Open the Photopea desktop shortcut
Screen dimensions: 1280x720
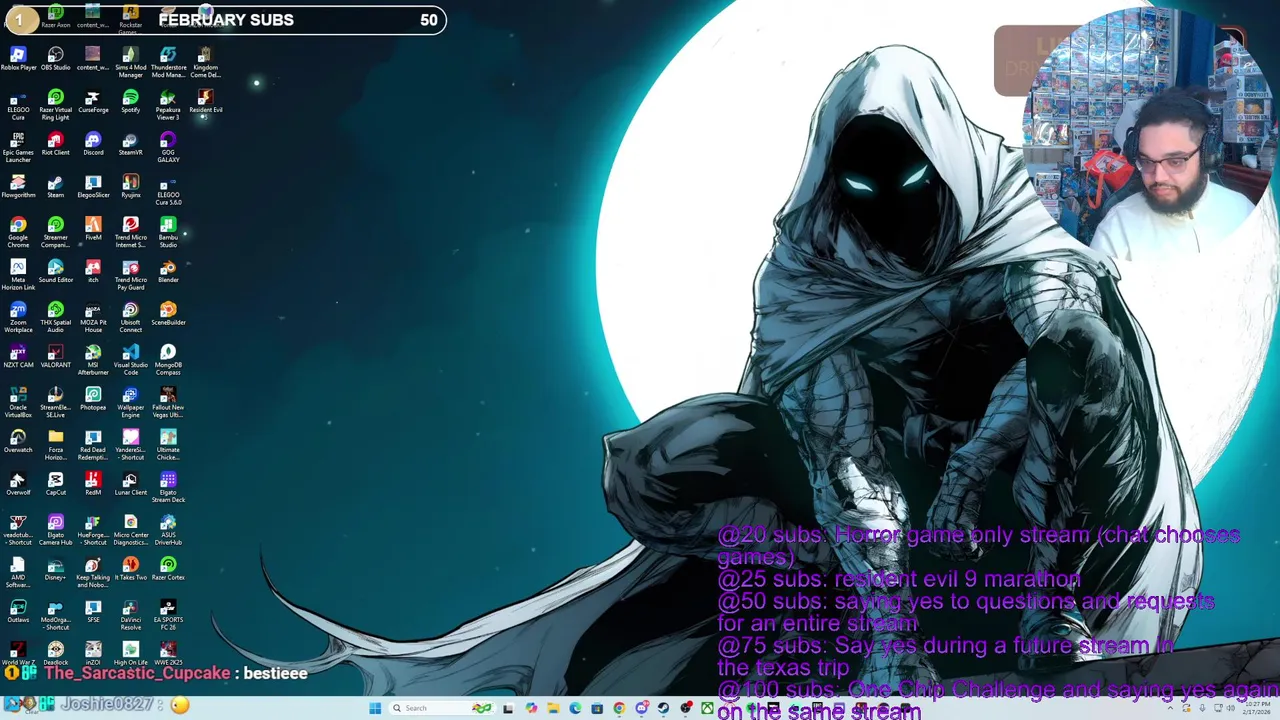tap(93, 399)
